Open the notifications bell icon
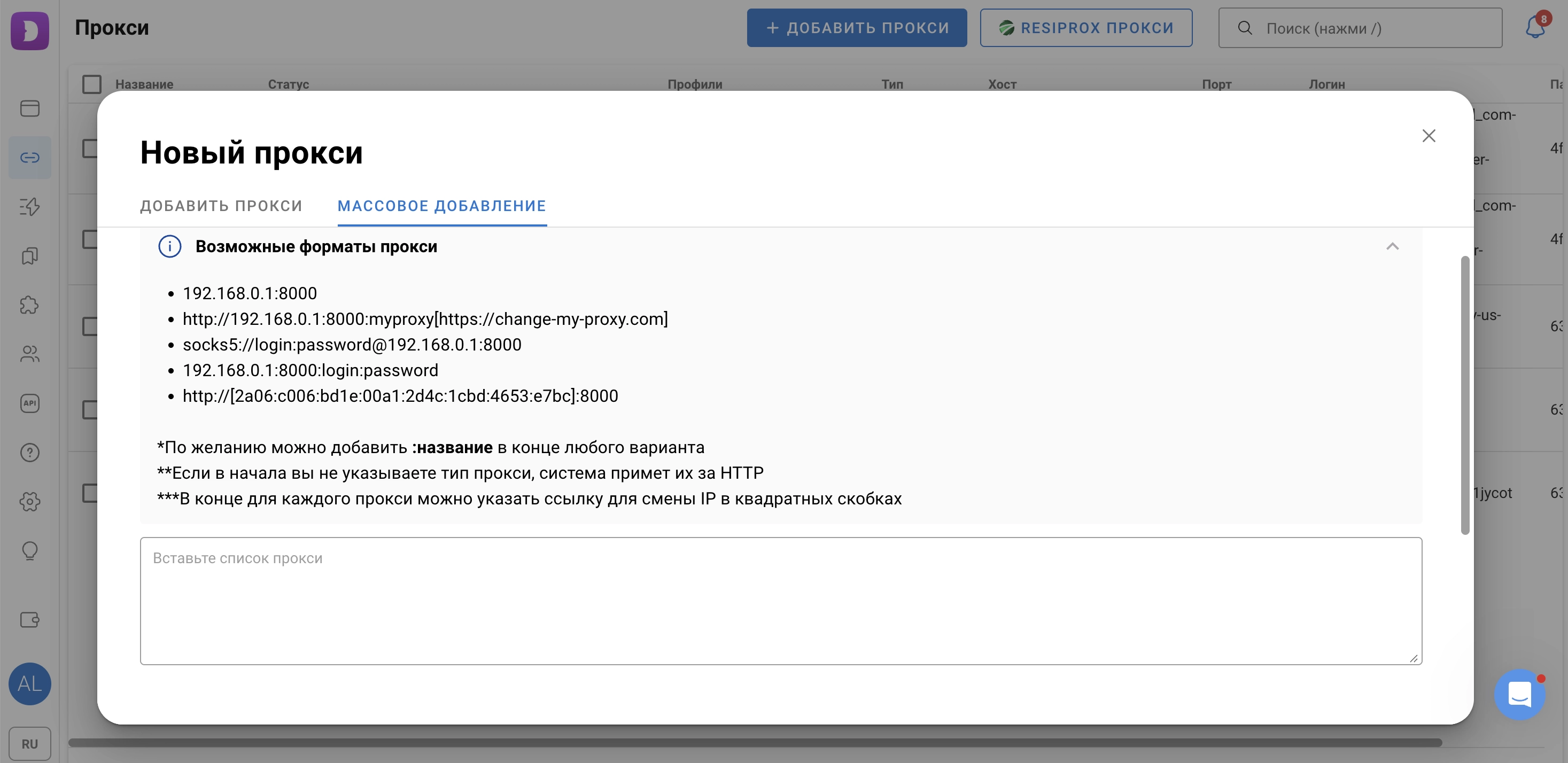 coord(1536,27)
